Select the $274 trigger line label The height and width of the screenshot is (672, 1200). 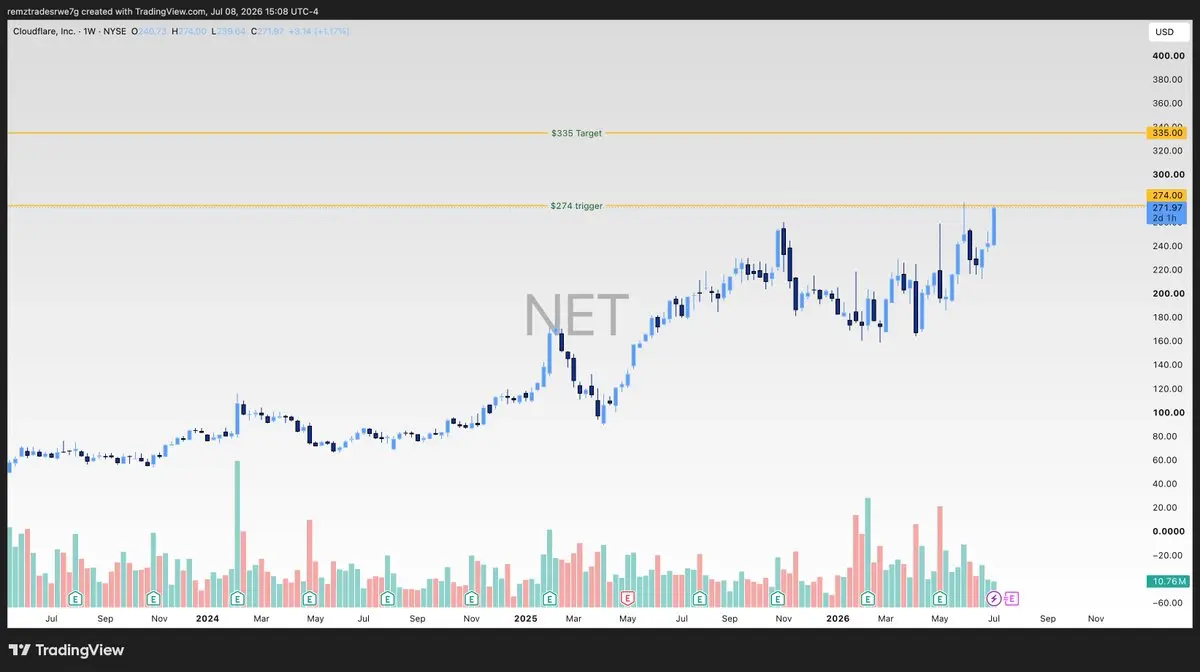click(576, 206)
